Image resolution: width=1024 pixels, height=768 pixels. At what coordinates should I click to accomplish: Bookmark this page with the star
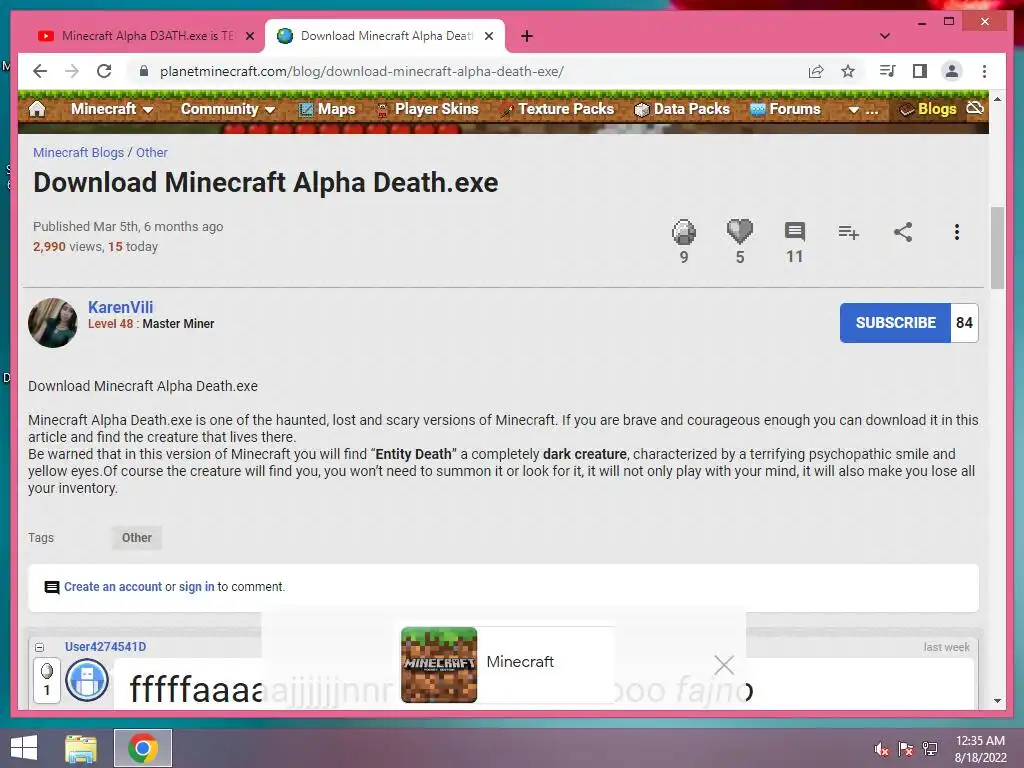pos(848,71)
